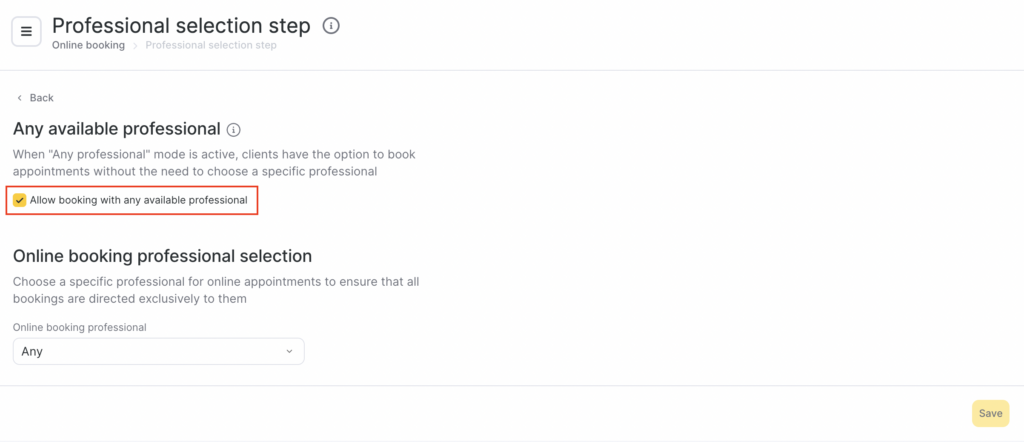Click the 'Any available professional' heading
This screenshot has width=1024, height=442.
tap(117, 129)
